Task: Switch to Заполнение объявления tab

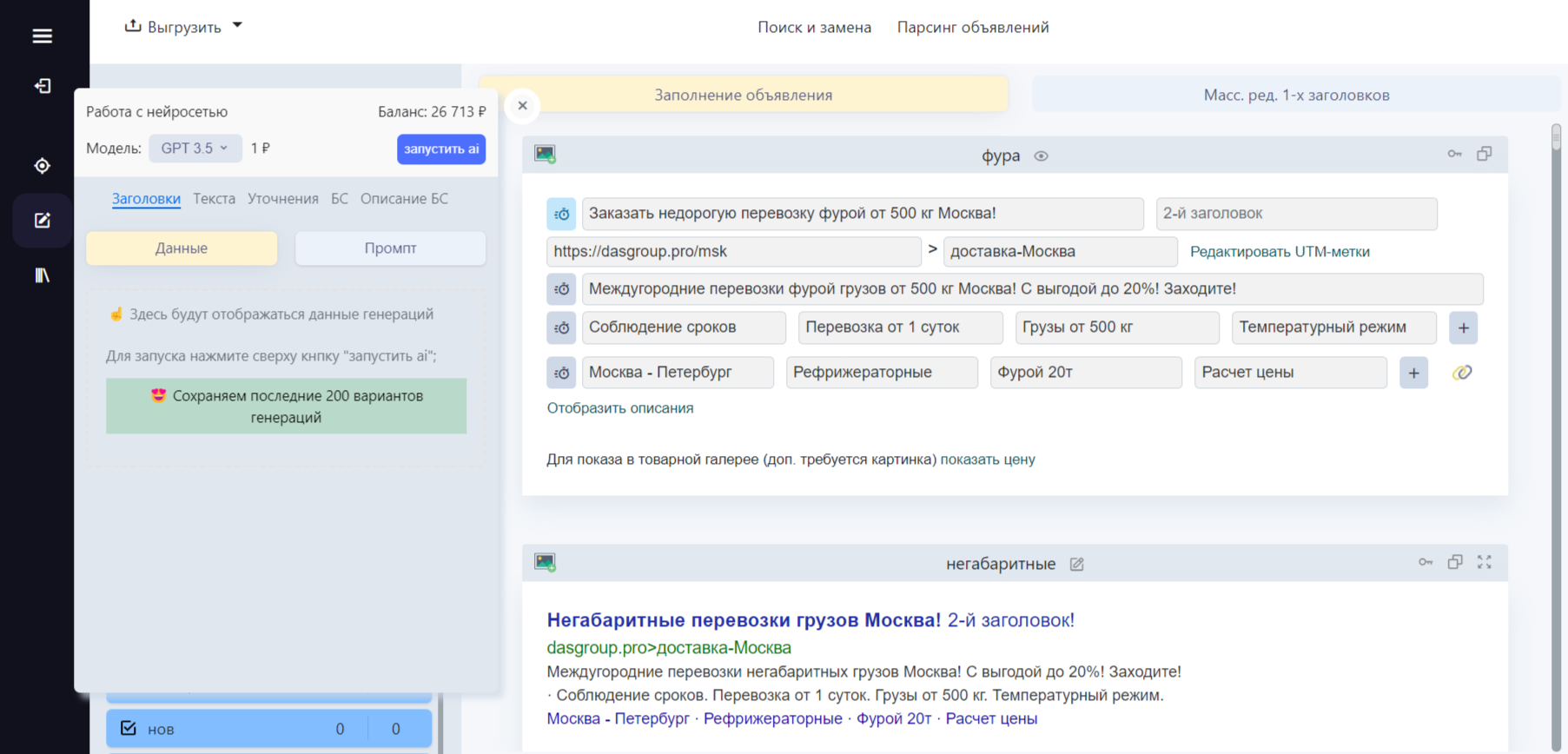Action: pos(744,95)
